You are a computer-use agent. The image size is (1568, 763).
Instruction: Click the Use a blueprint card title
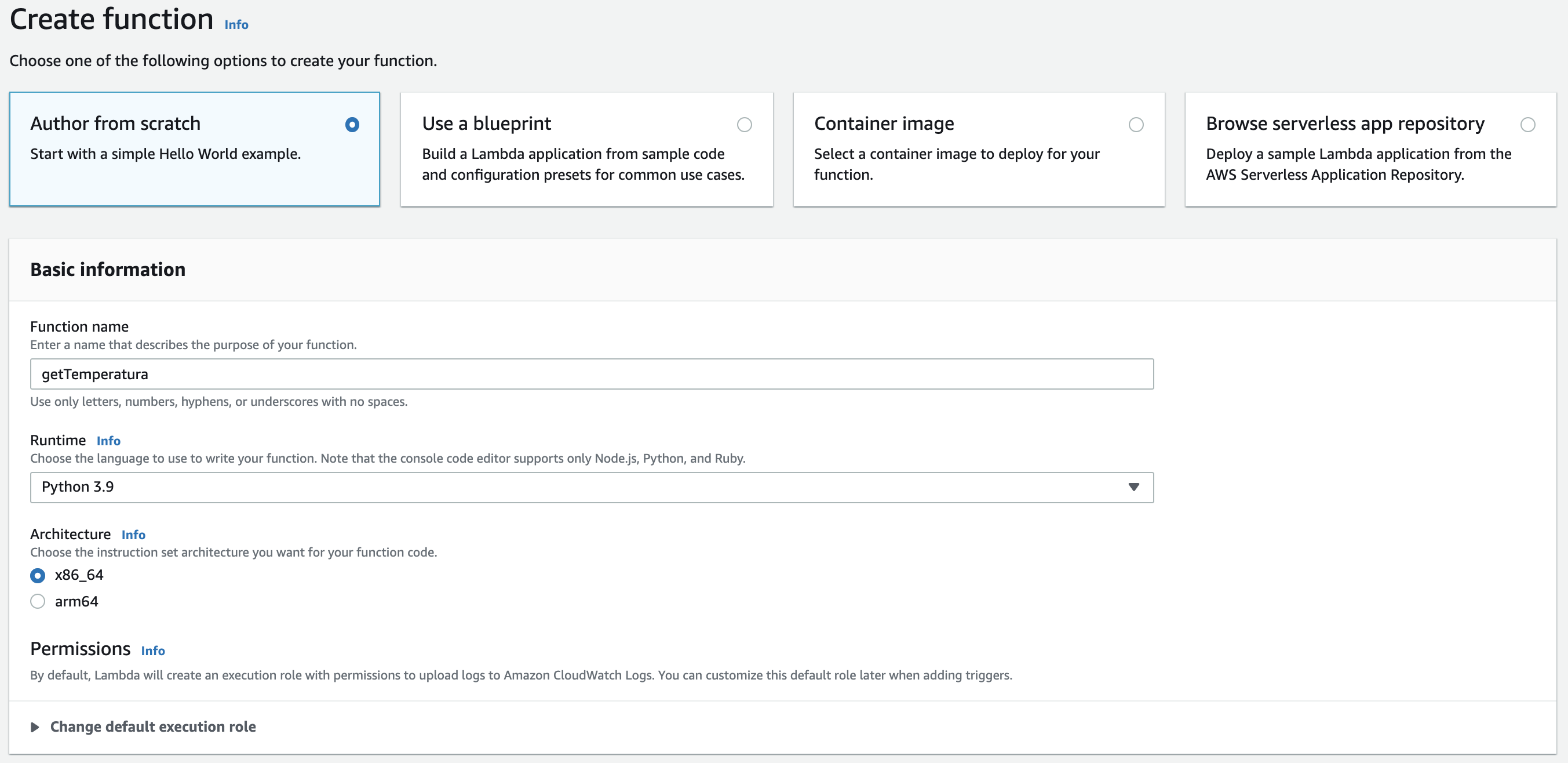486,123
